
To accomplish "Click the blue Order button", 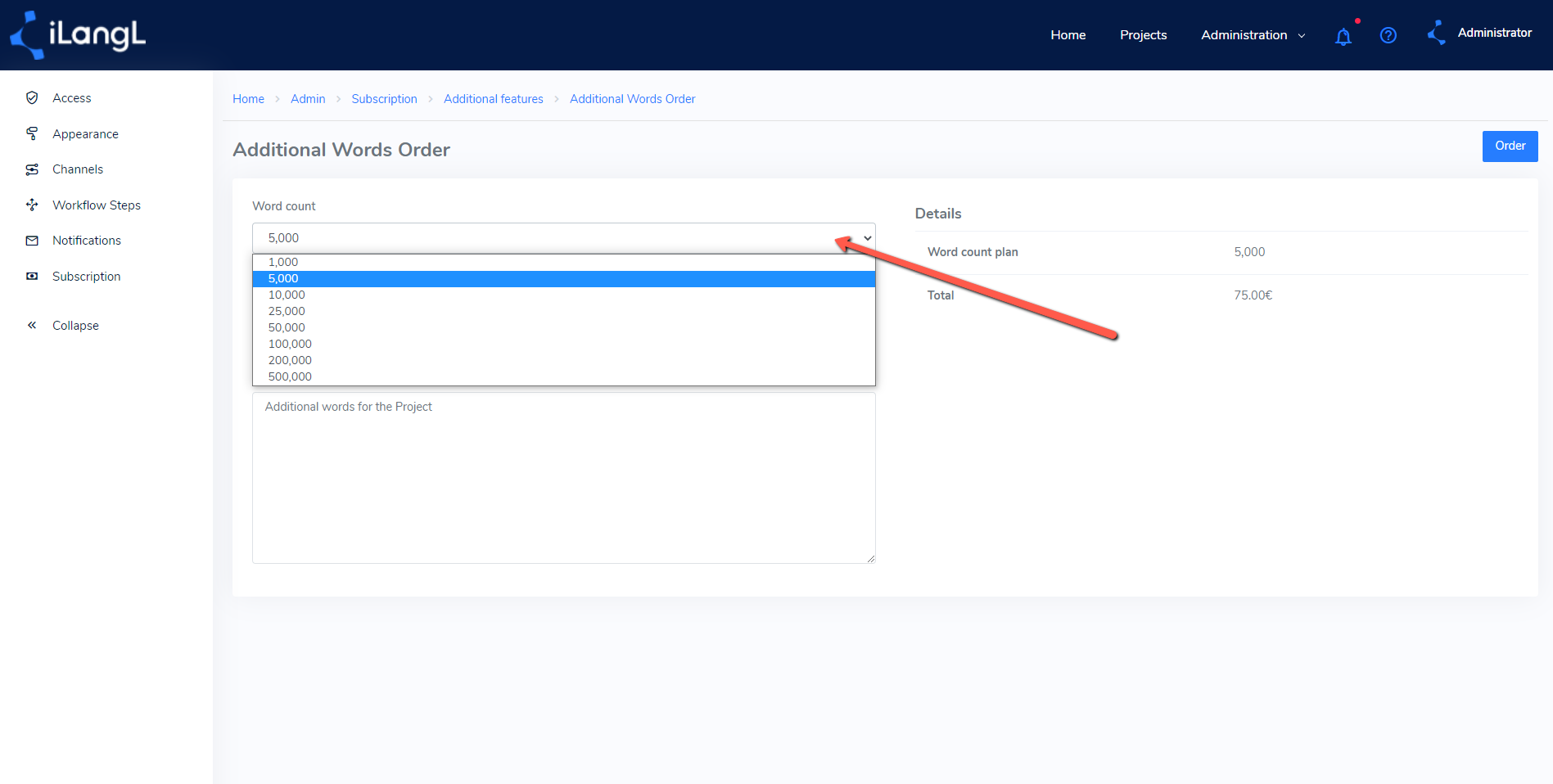I will pyautogui.click(x=1510, y=146).
